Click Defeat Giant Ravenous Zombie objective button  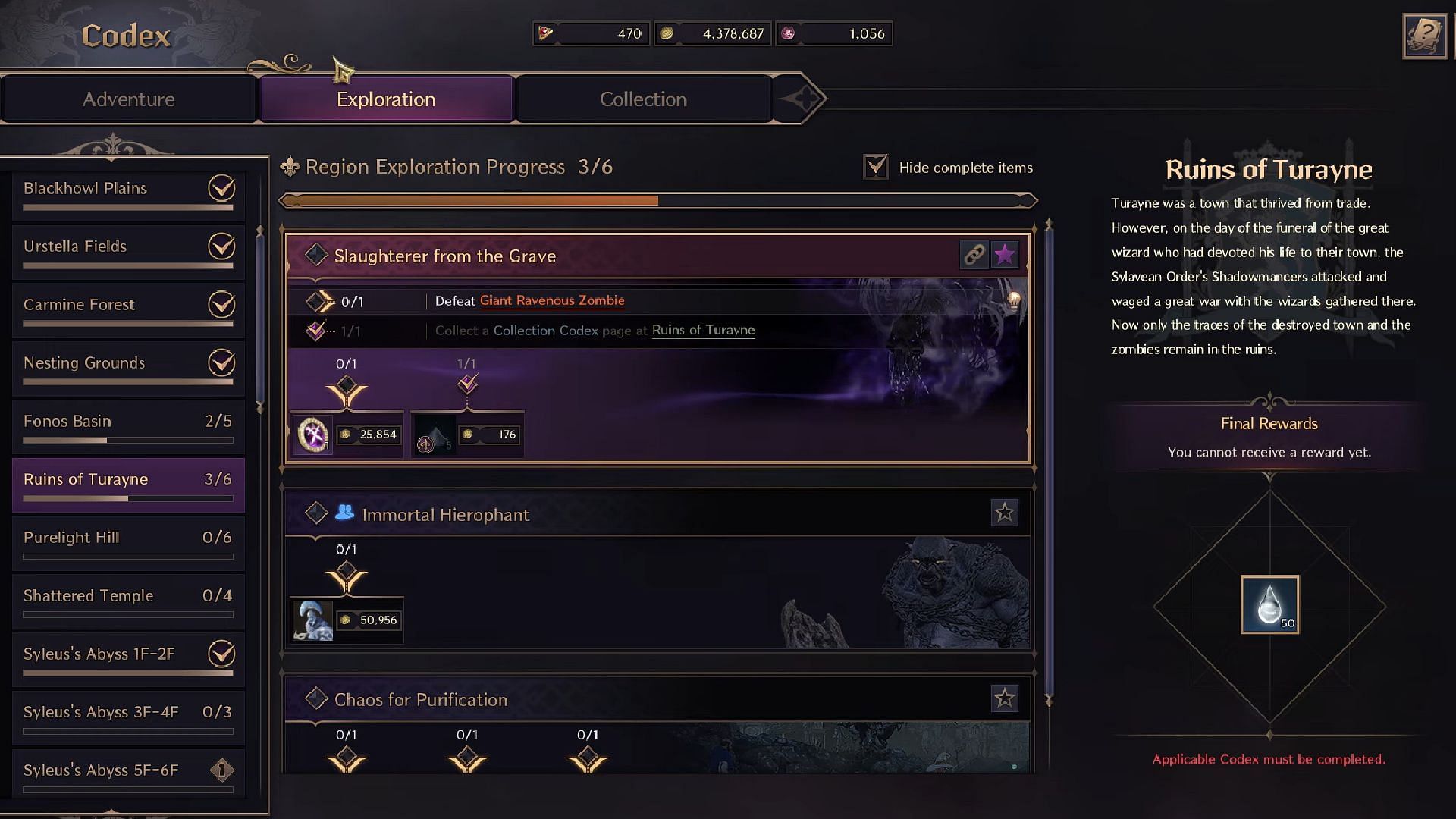552,300
